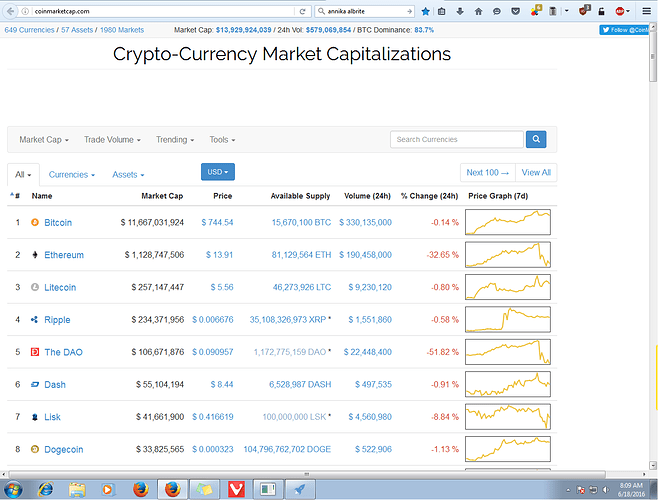The width and height of the screenshot is (658, 500).
Task: Expand the Tools dropdown menu
Action: (x=222, y=139)
